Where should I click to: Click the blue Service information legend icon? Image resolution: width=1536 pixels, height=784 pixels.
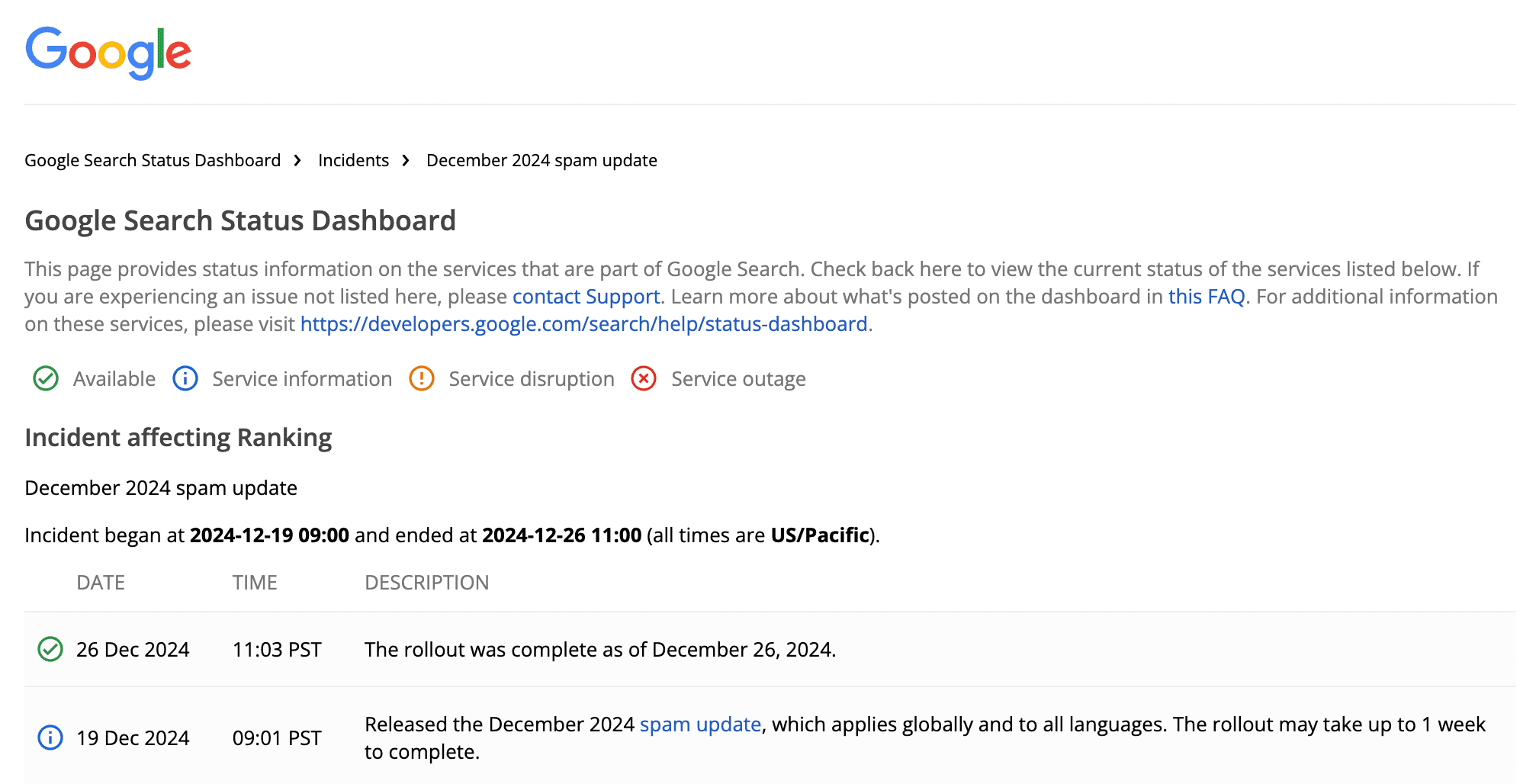tap(185, 378)
